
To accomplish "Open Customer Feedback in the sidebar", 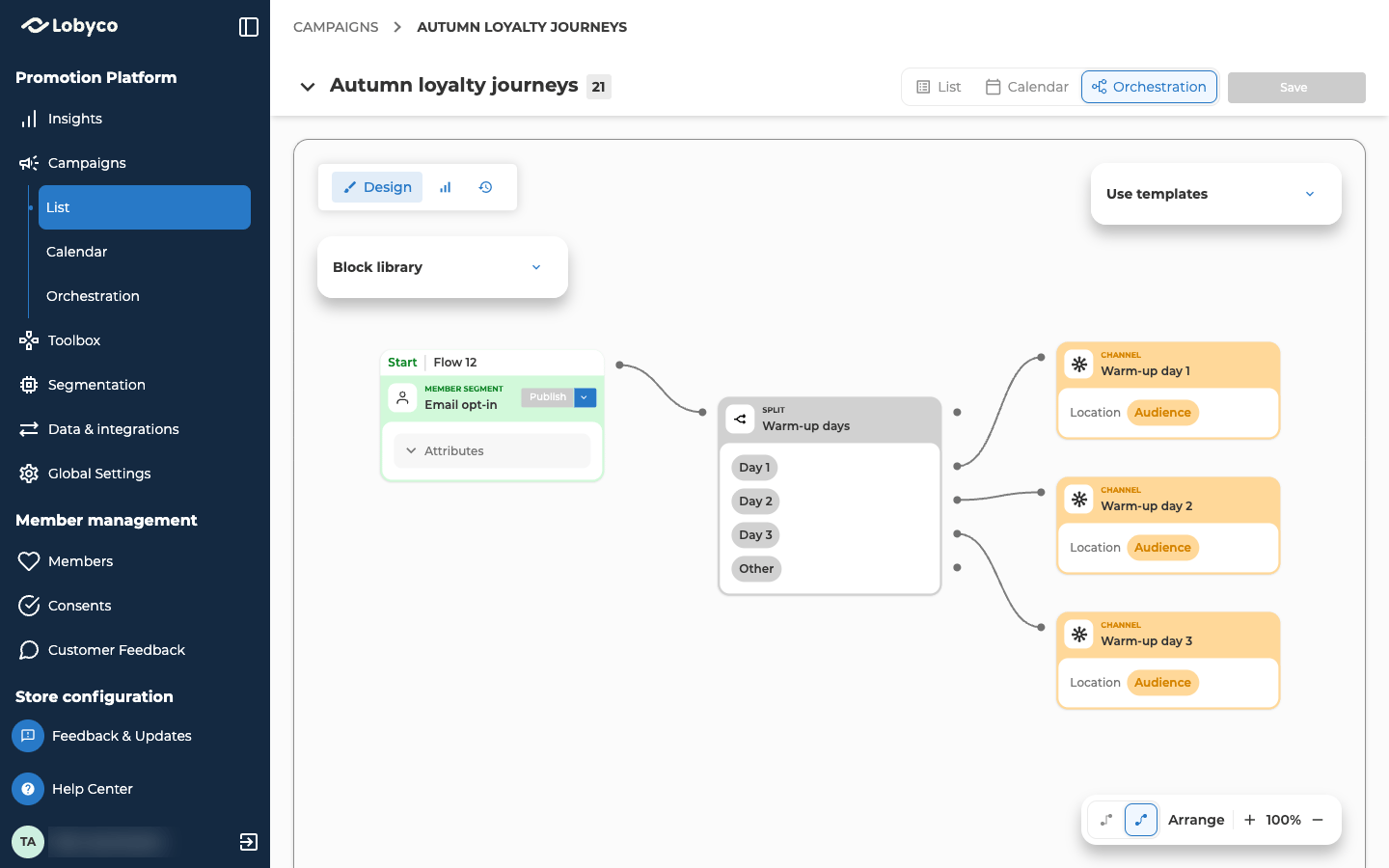I will (x=101, y=650).
